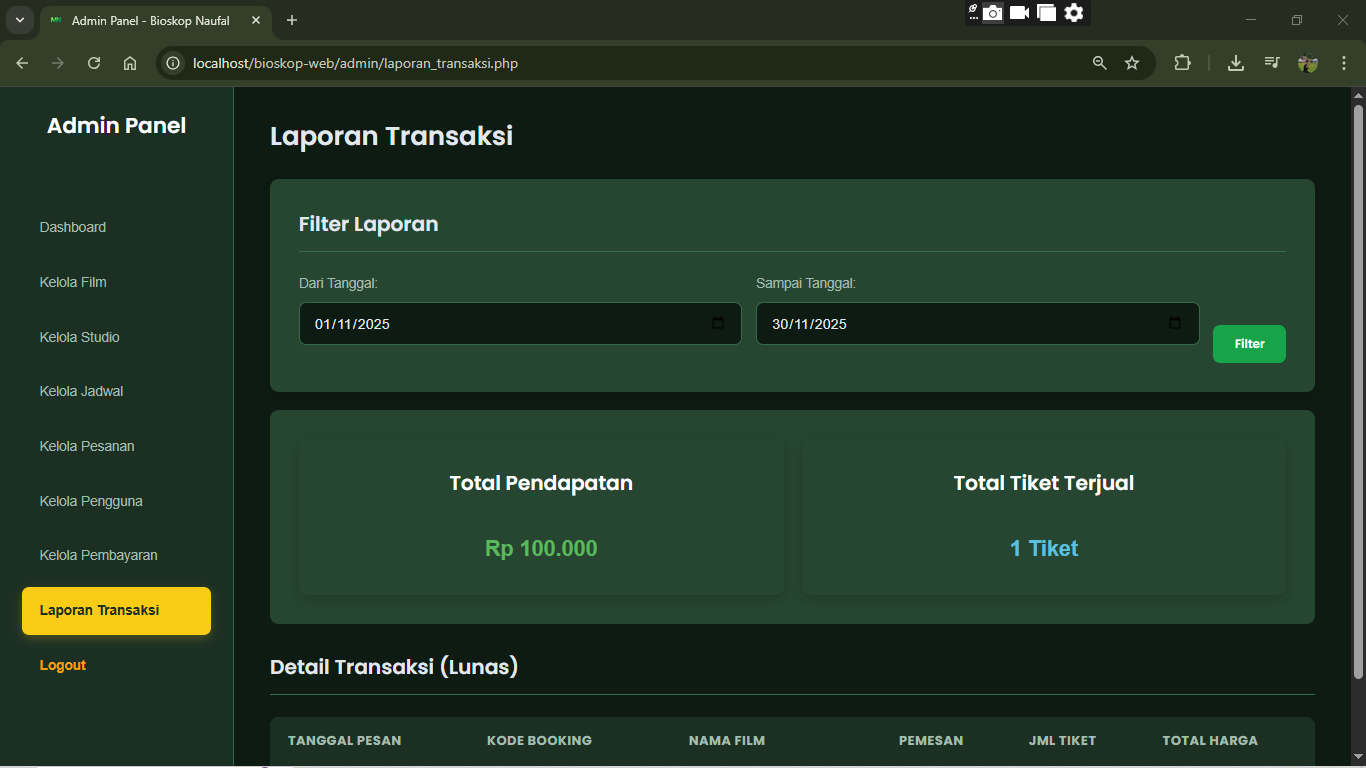Click the browser reload icon
Screen dimensions: 1366x768
(x=94, y=63)
